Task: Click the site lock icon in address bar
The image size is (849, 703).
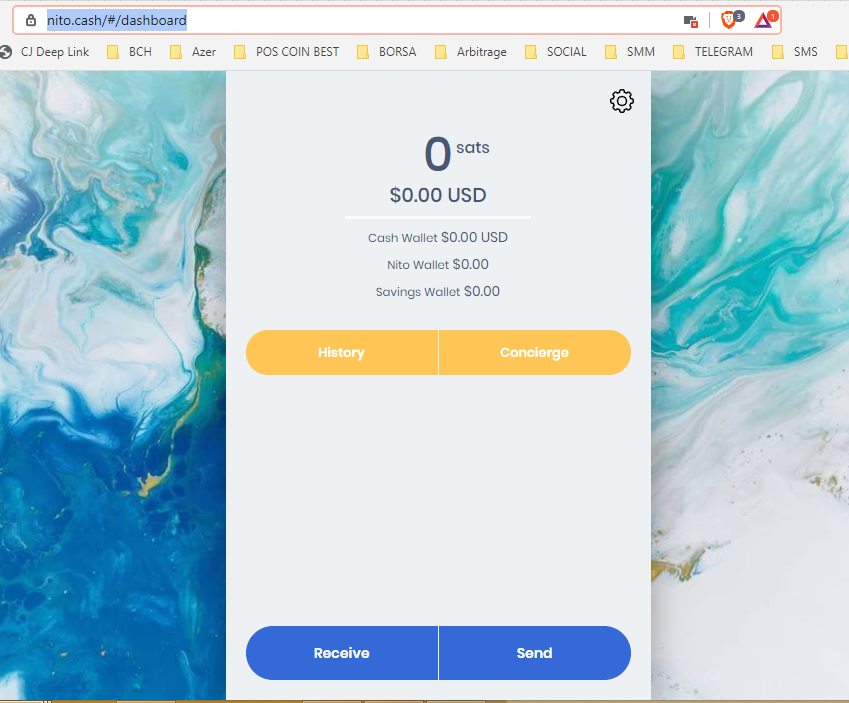Action: 31,21
